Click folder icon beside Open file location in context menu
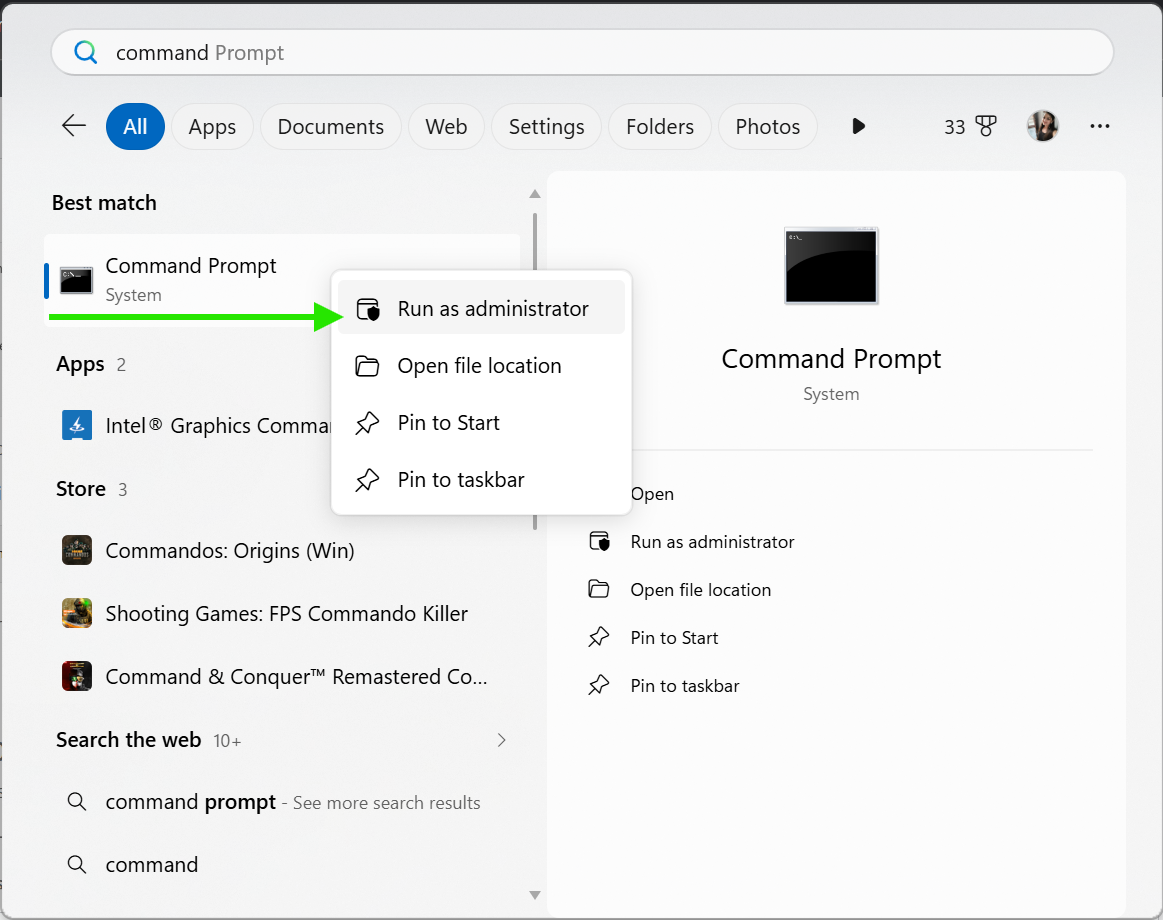Viewport: 1163px width, 920px height. [367, 366]
